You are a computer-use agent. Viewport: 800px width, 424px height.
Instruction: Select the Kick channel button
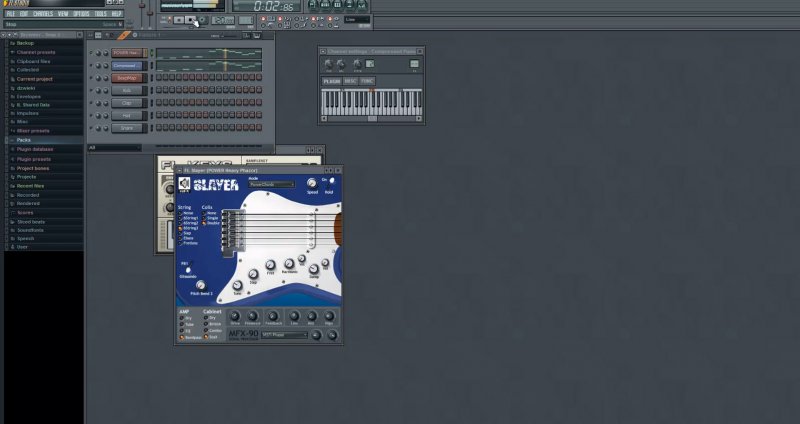[x=127, y=90]
